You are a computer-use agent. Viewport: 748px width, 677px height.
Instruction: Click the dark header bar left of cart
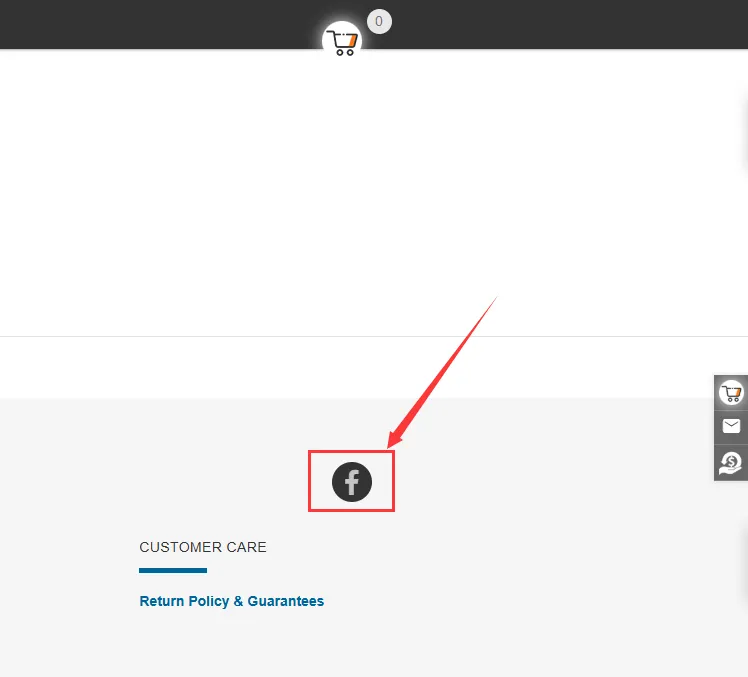pyautogui.click(x=150, y=24)
